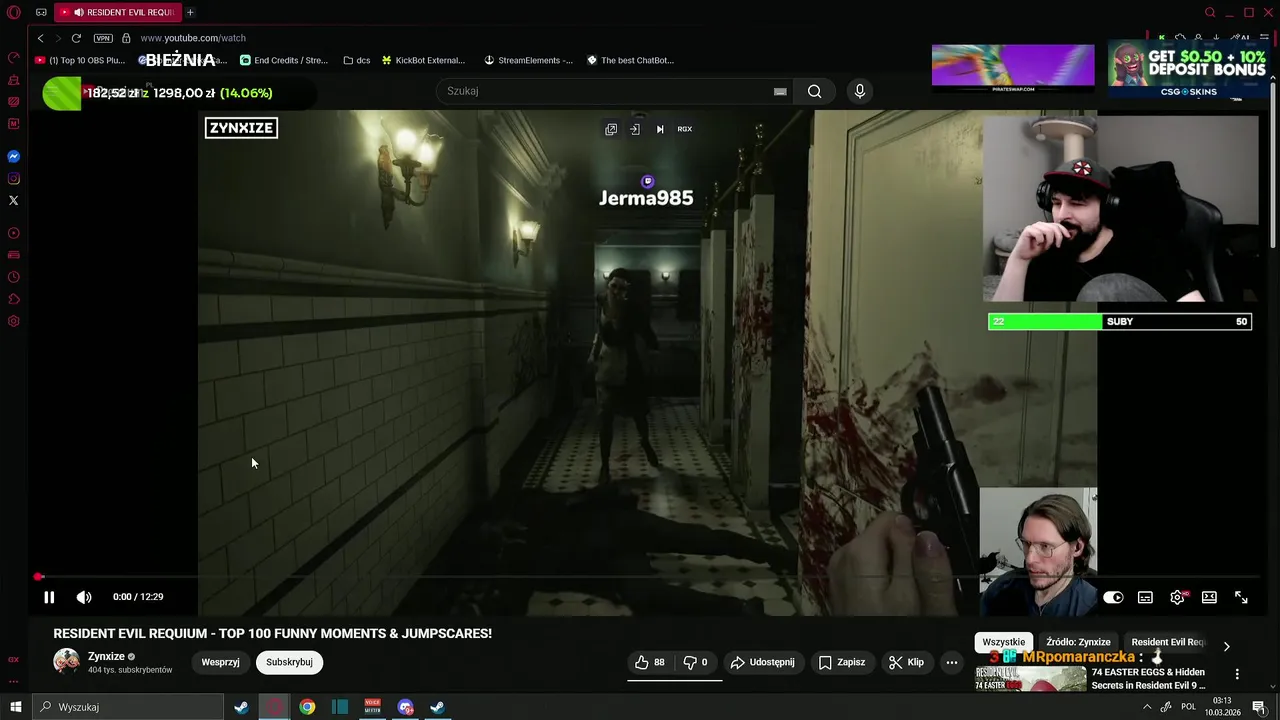Open the on-screen keyboard in search
1280x720 pixels.
(x=780, y=91)
